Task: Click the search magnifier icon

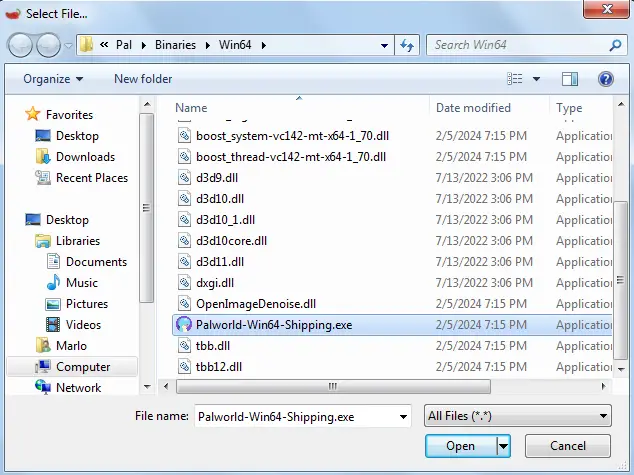Action: pos(615,45)
